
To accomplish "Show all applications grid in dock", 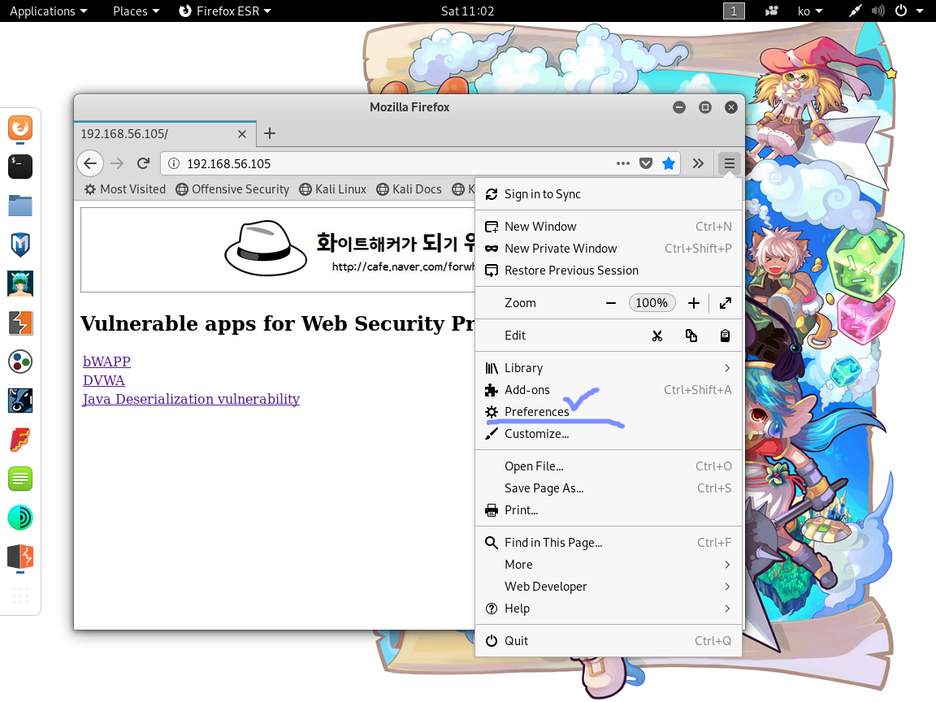I will pyautogui.click(x=20, y=595).
